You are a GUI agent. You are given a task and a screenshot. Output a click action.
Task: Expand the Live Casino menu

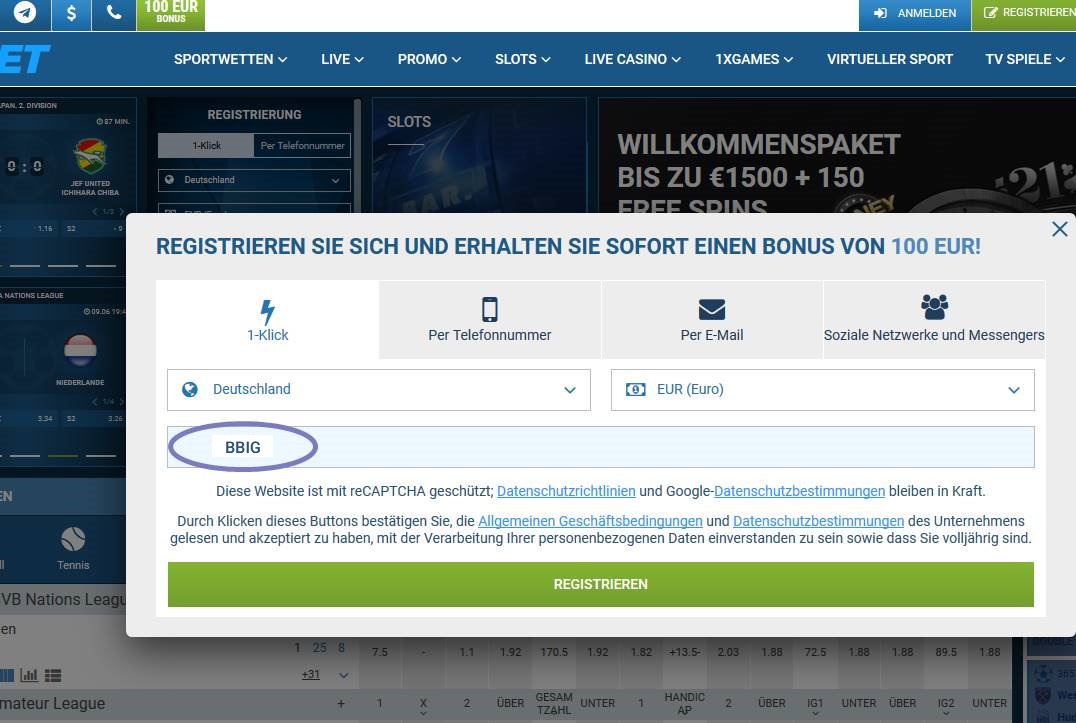point(632,59)
